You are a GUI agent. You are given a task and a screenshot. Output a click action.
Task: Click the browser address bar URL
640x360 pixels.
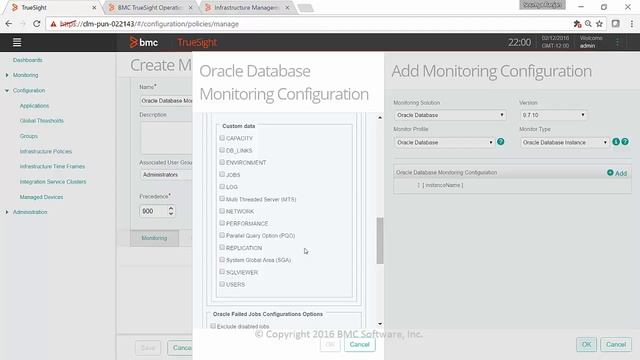click(x=149, y=24)
